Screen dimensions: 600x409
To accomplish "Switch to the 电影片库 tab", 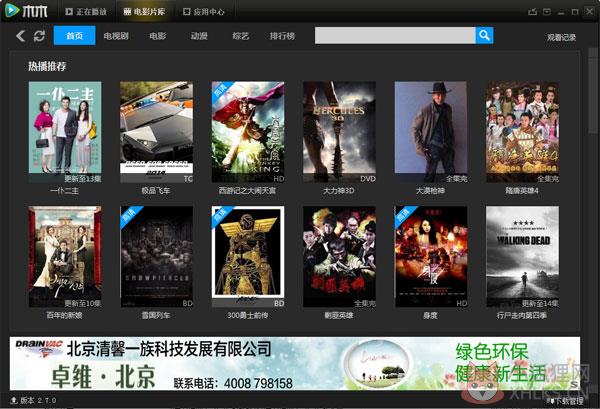I will click(x=144, y=12).
